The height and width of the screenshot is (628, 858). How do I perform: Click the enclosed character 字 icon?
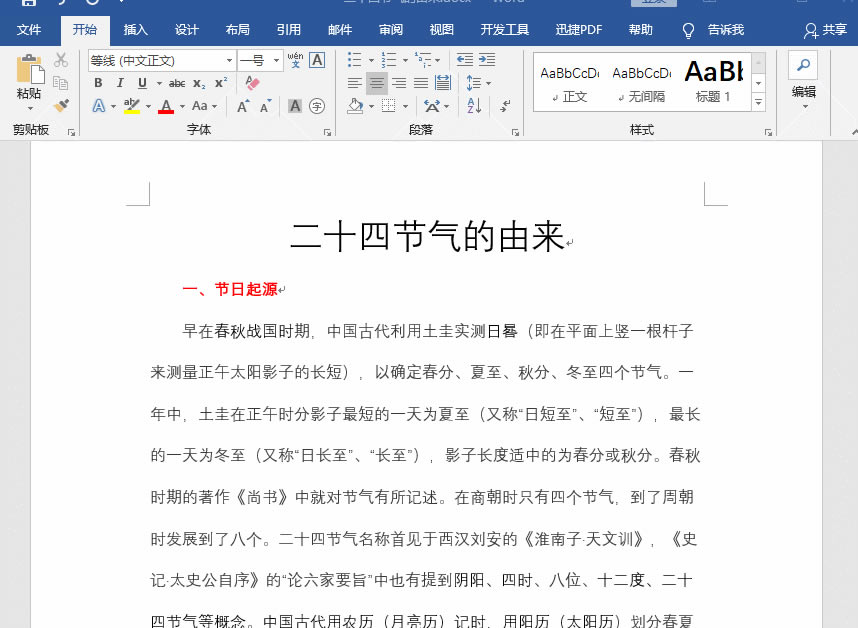coord(317,105)
